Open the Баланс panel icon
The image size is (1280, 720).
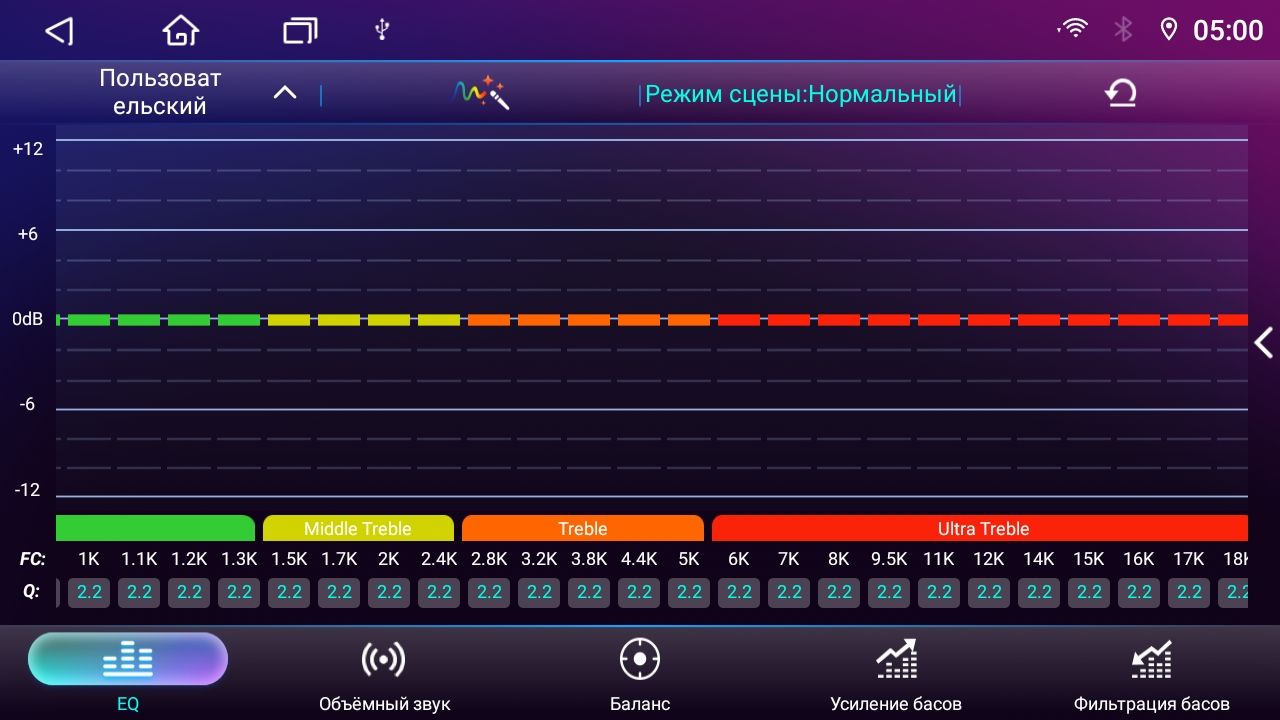point(639,659)
